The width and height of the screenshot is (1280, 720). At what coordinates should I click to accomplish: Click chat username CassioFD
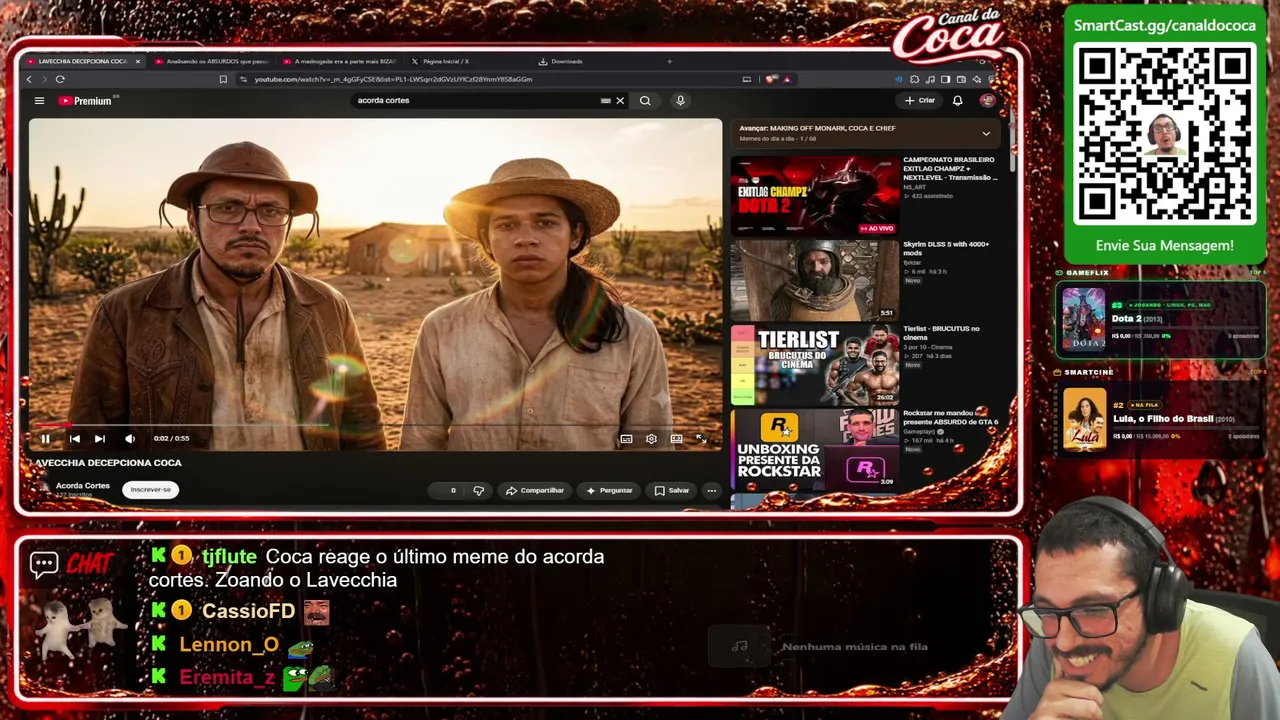point(248,612)
